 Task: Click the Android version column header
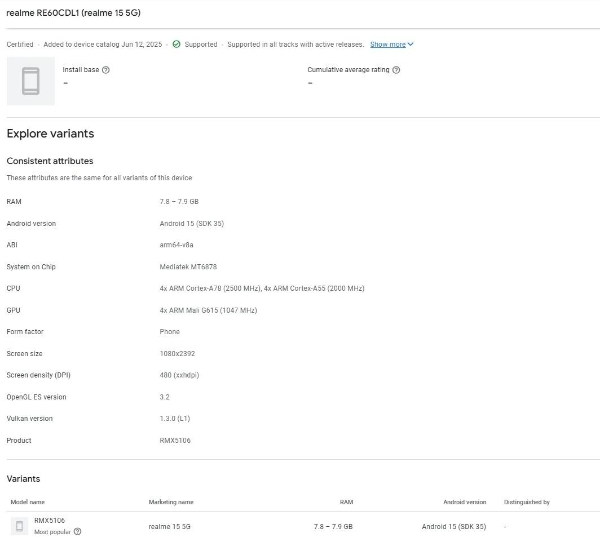click(x=465, y=502)
